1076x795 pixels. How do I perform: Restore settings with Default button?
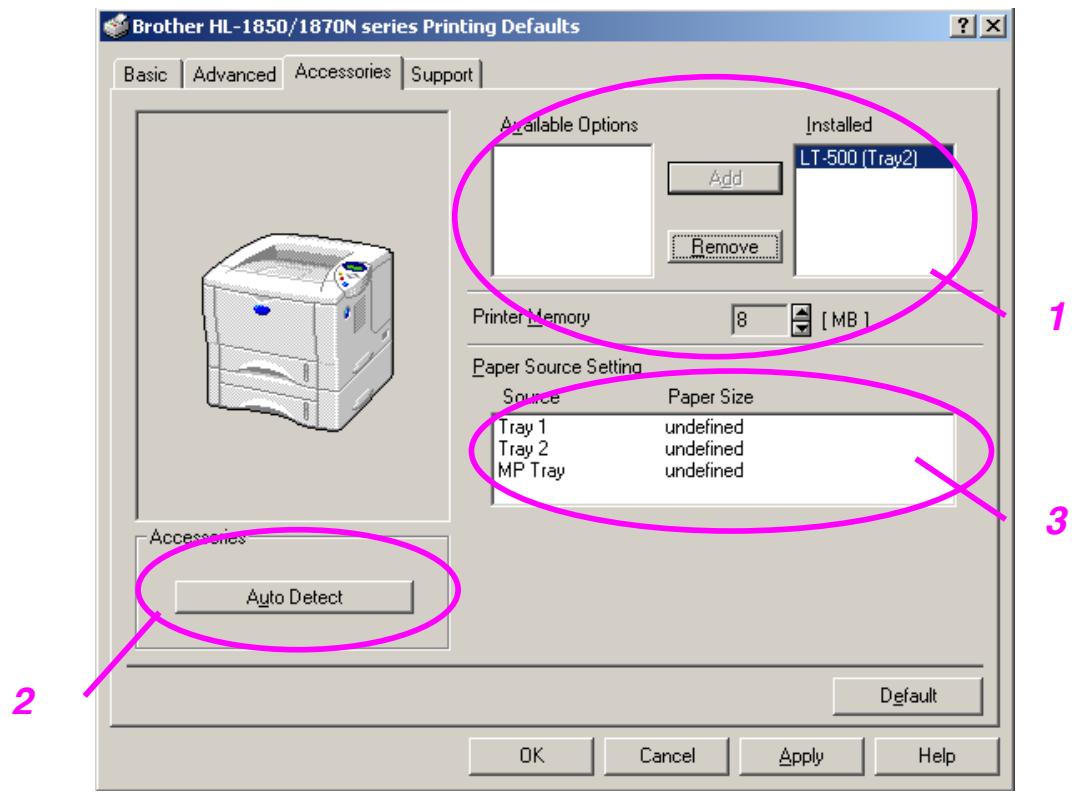pyautogui.click(x=908, y=696)
